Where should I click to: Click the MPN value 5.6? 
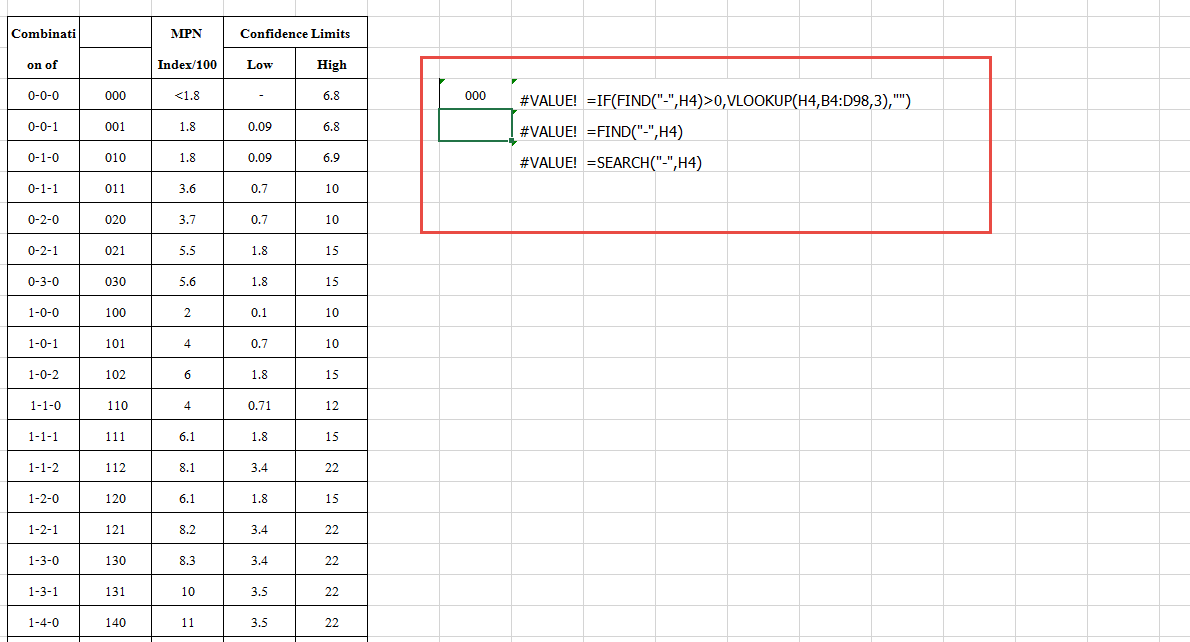(187, 282)
